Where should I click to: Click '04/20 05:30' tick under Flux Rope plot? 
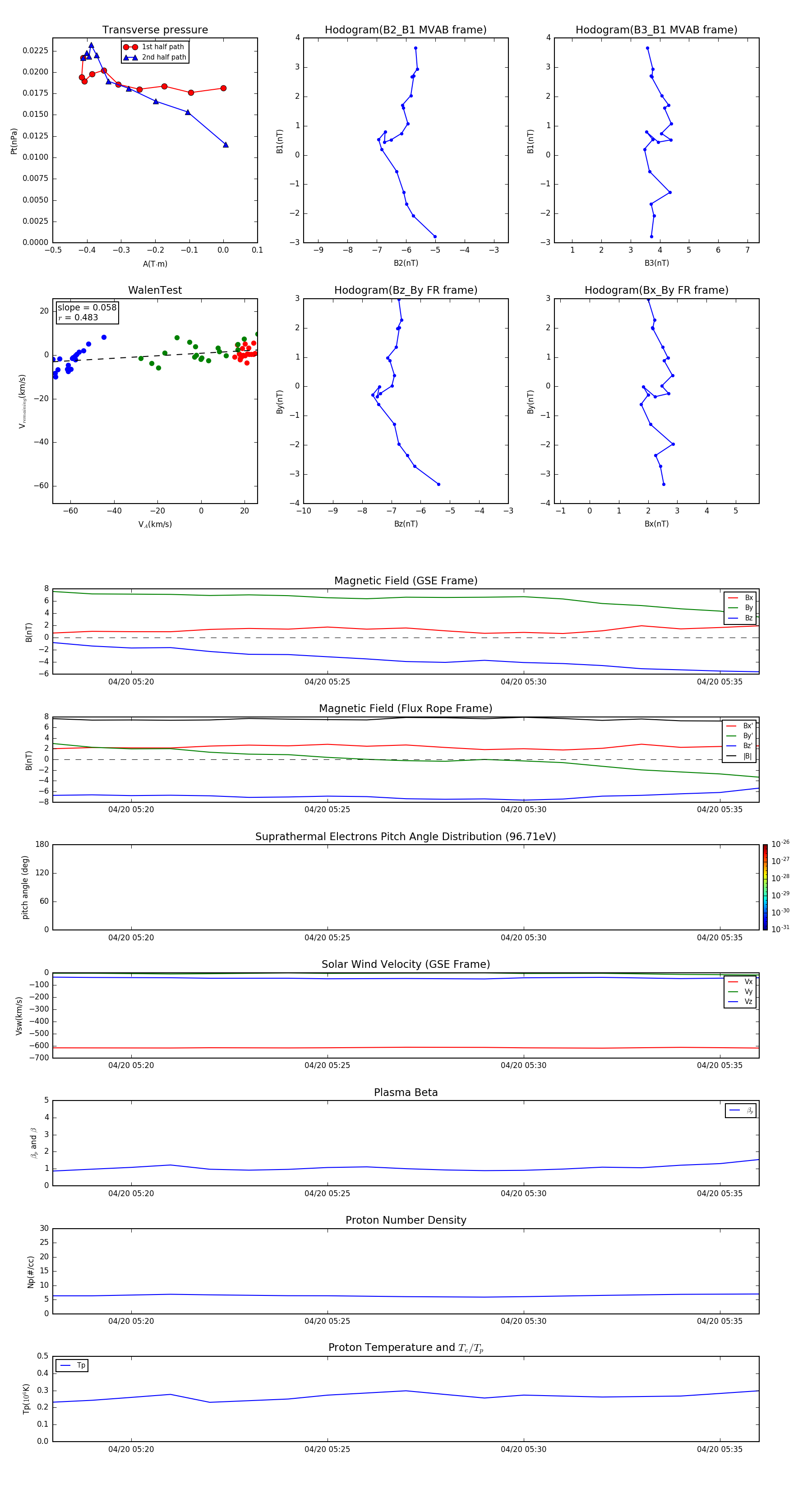coord(523,810)
